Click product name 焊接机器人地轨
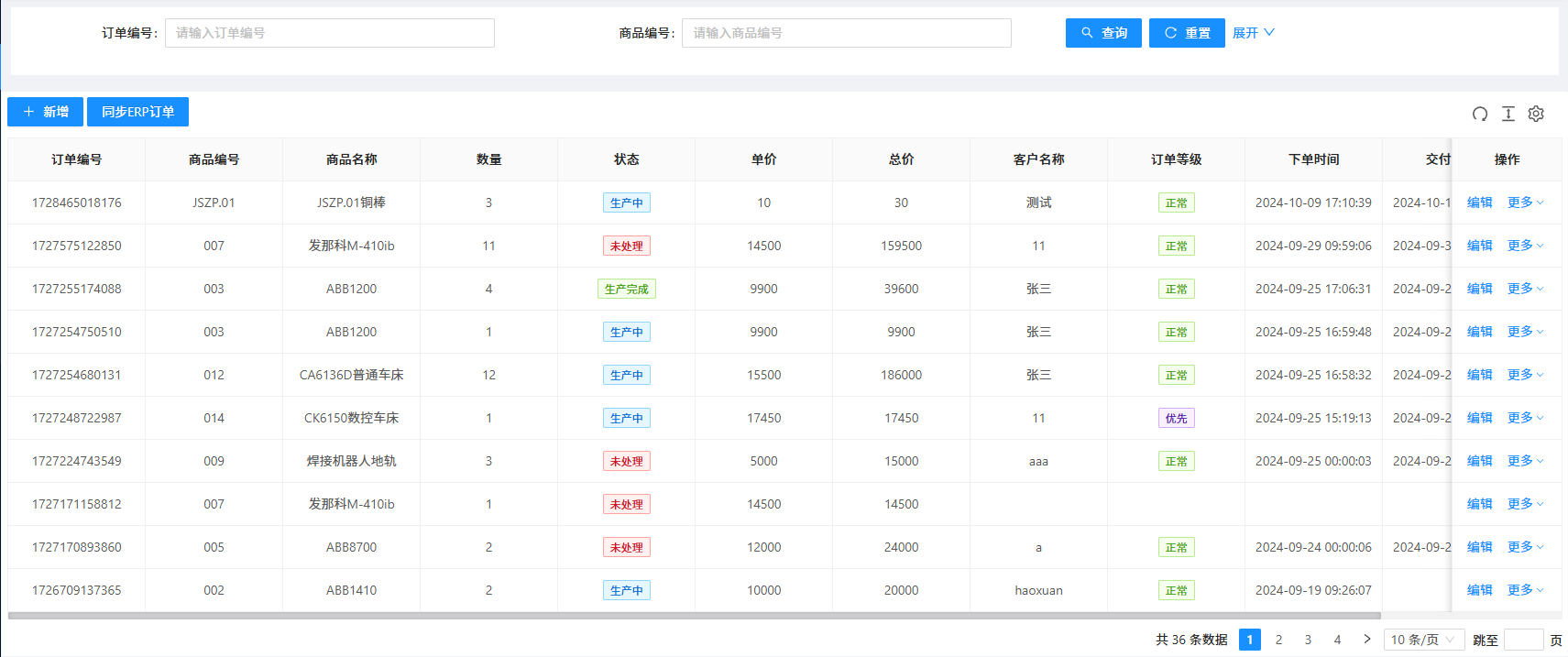Viewport: 1568px width, 657px height. (x=352, y=461)
